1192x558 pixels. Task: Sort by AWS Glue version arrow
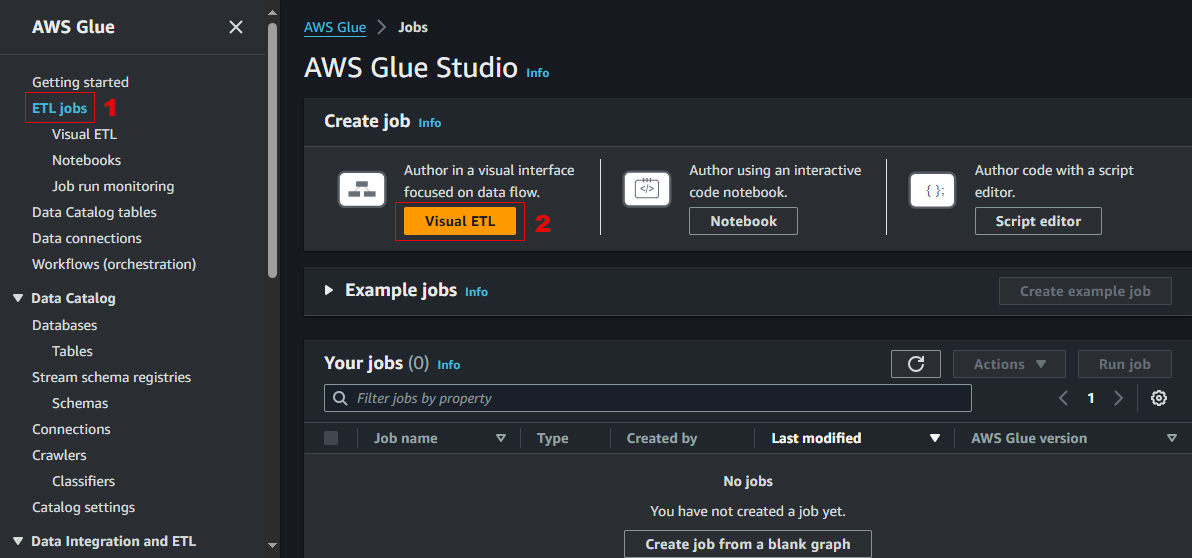point(1171,438)
